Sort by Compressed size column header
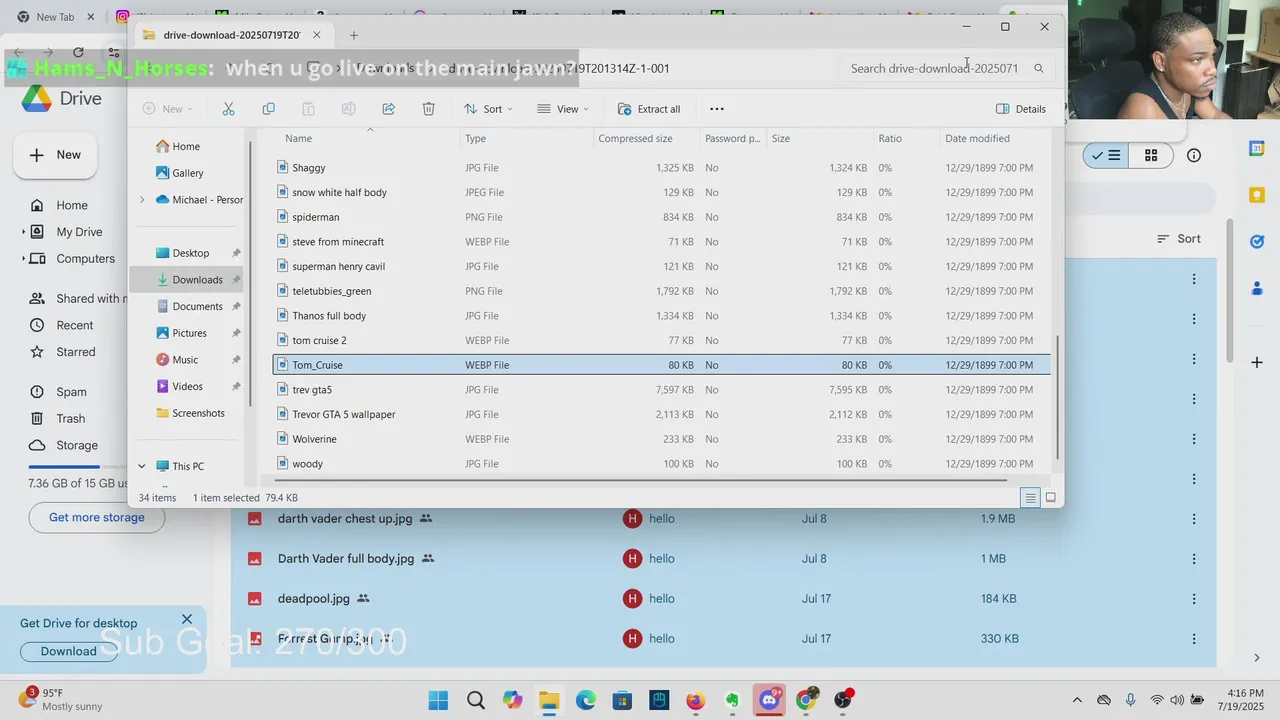This screenshot has height=720, width=1280. point(635,139)
